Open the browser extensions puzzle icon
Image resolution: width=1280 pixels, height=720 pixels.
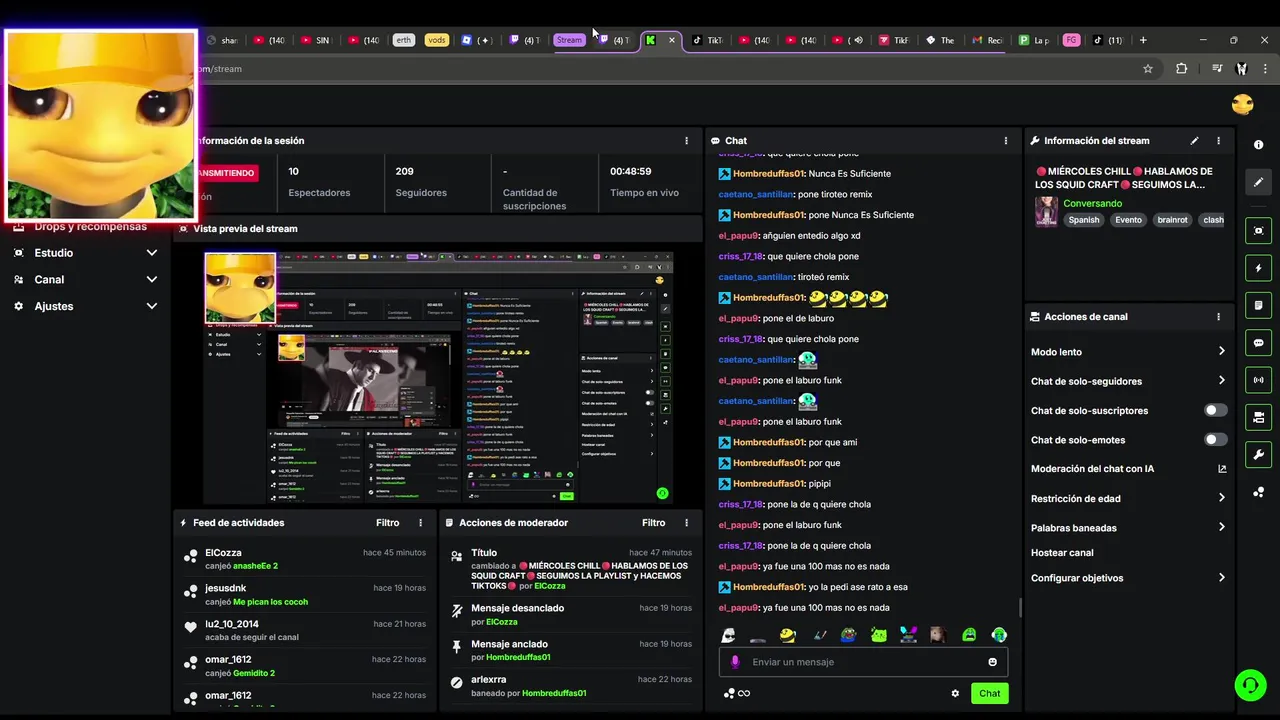tap(1181, 69)
